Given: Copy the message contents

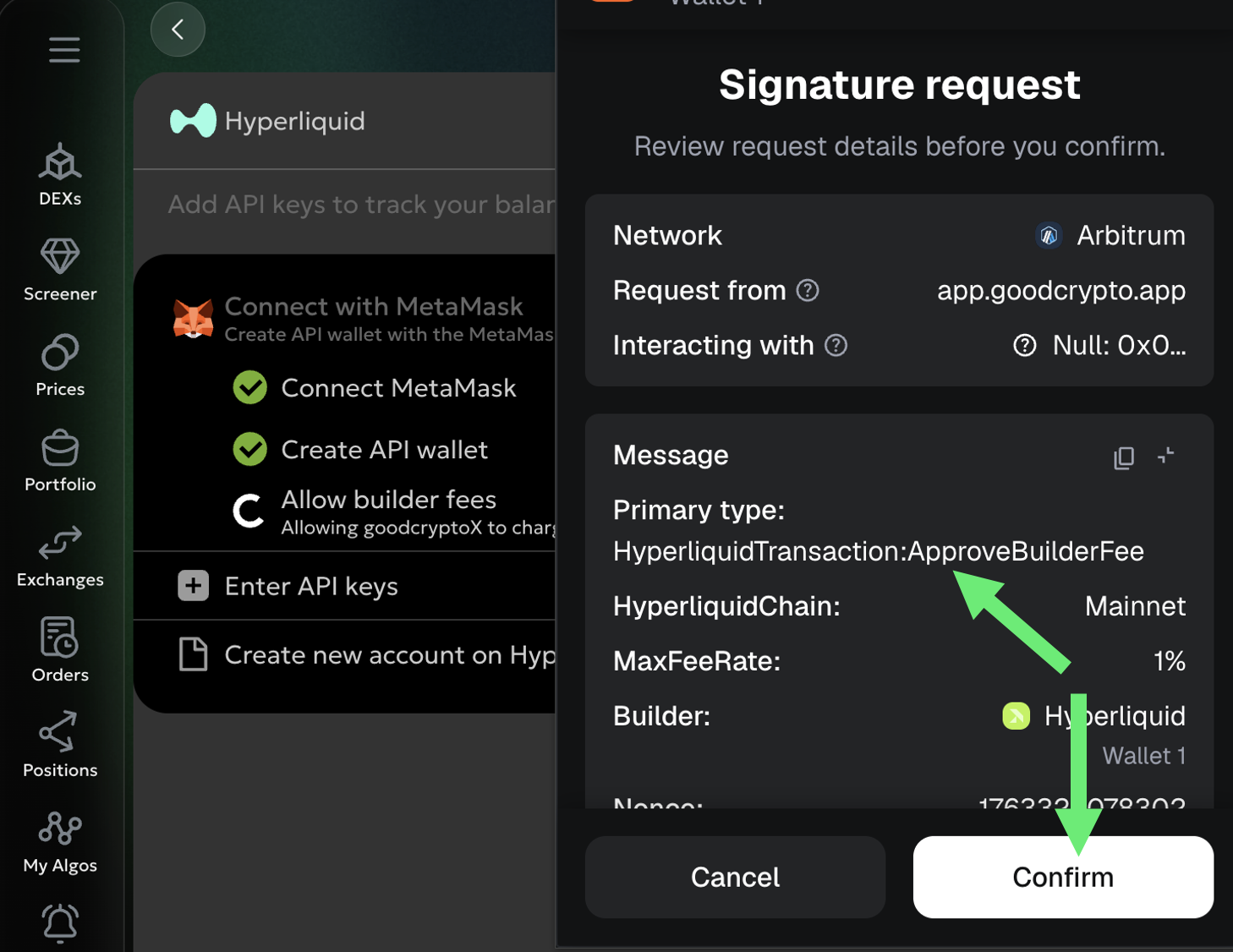Looking at the screenshot, I should pyautogui.click(x=1124, y=457).
